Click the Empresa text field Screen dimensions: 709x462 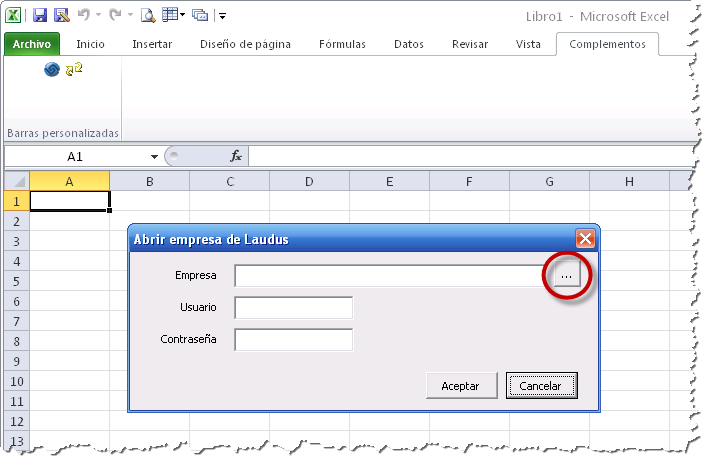click(392, 275)
